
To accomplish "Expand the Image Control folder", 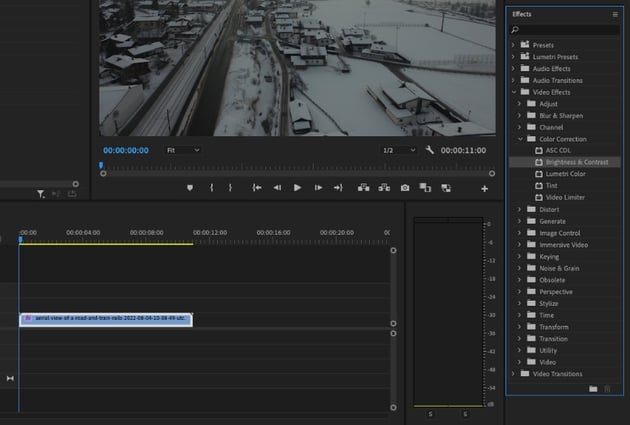I will (520, 233).
